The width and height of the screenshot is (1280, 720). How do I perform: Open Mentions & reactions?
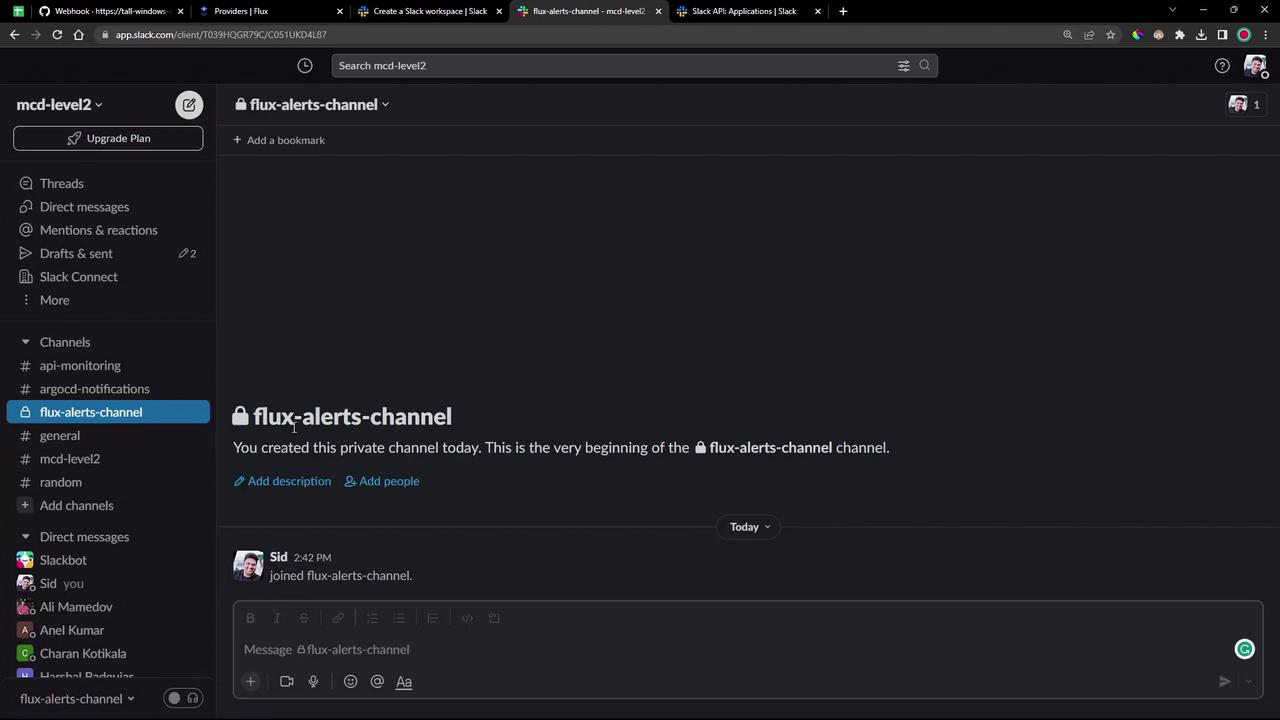[98, 230]
